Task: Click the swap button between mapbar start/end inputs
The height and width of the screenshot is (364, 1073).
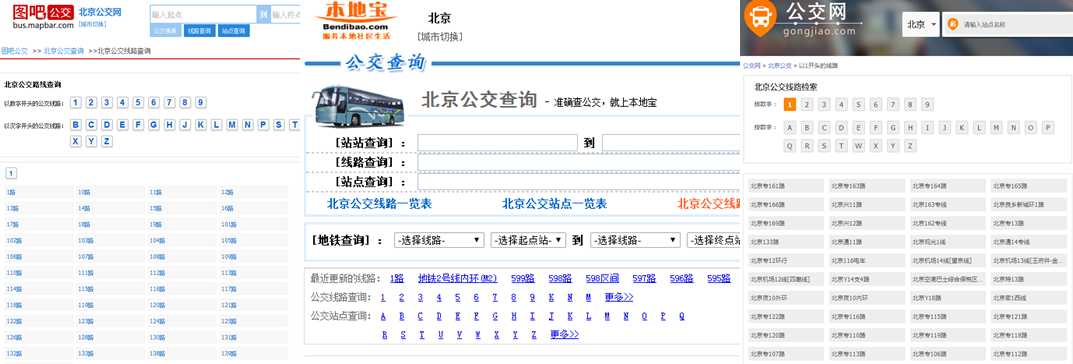Action: (263, 14)
